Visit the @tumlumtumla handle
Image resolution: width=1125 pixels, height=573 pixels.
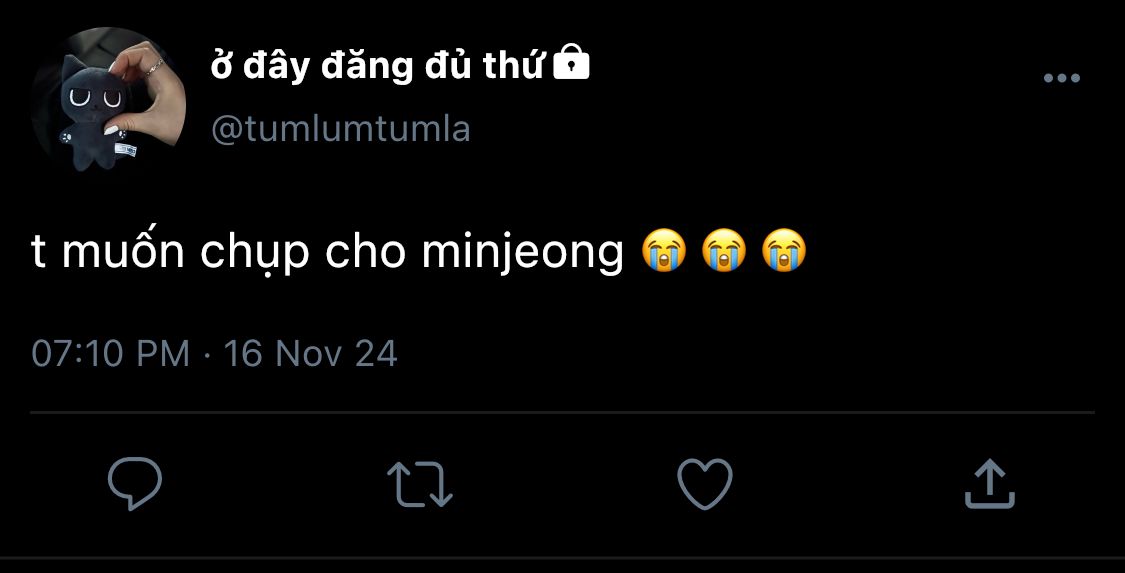pyautogui.click(x=340, y=129)
